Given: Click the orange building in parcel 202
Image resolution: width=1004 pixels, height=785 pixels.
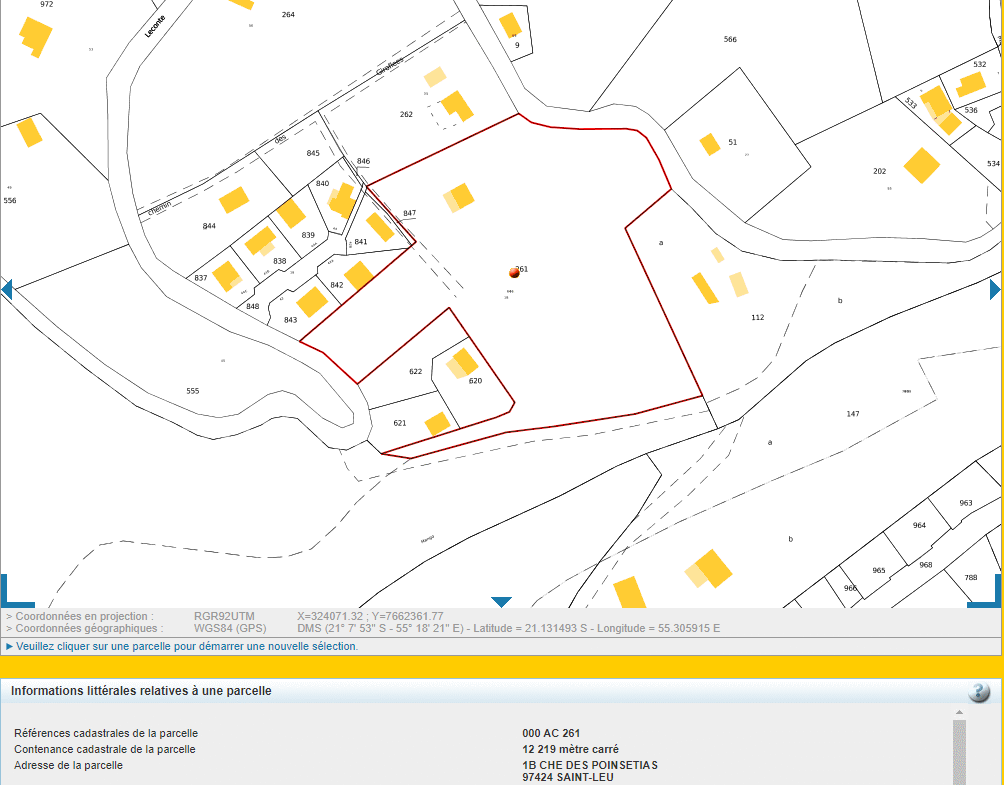Looking at the screenshot, I should coord(921,165).
